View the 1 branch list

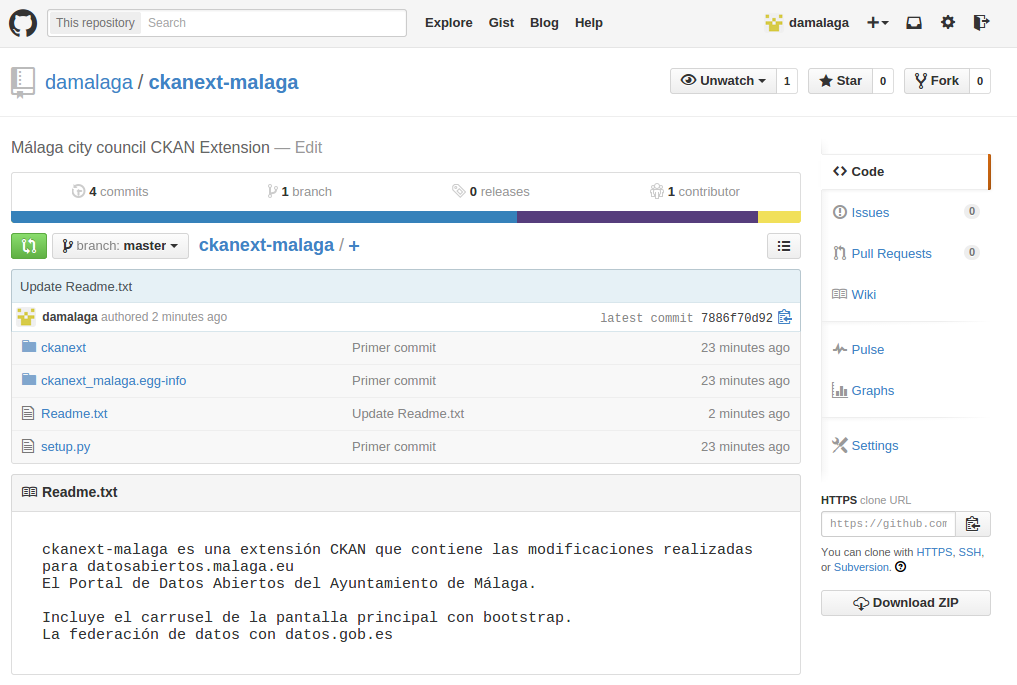300,191
